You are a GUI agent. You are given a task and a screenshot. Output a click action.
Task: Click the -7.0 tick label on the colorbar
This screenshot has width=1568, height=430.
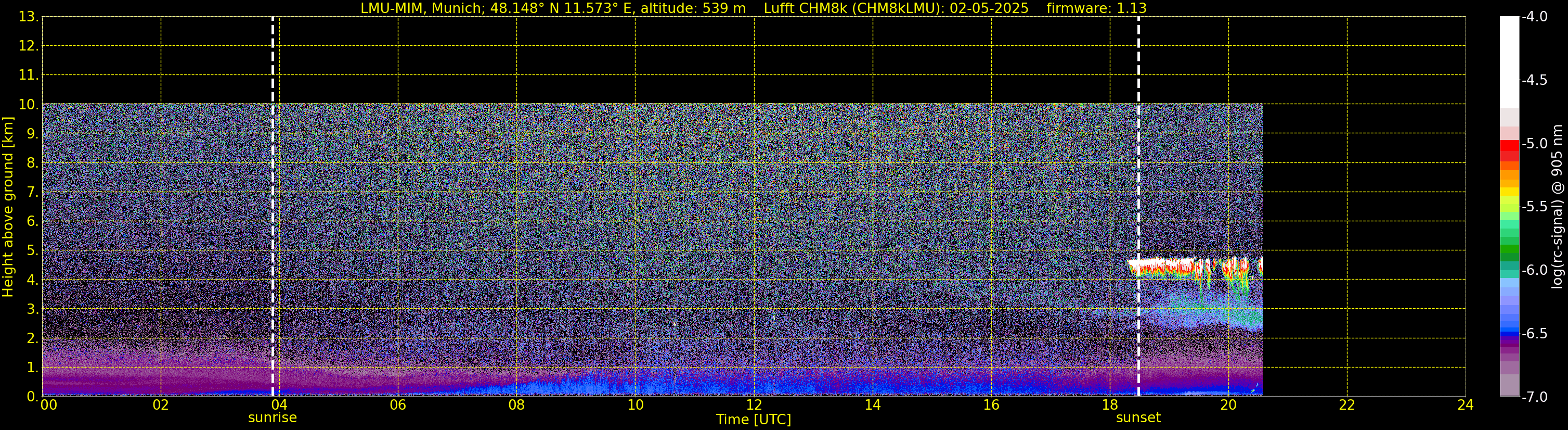[x=1534, y=397]
